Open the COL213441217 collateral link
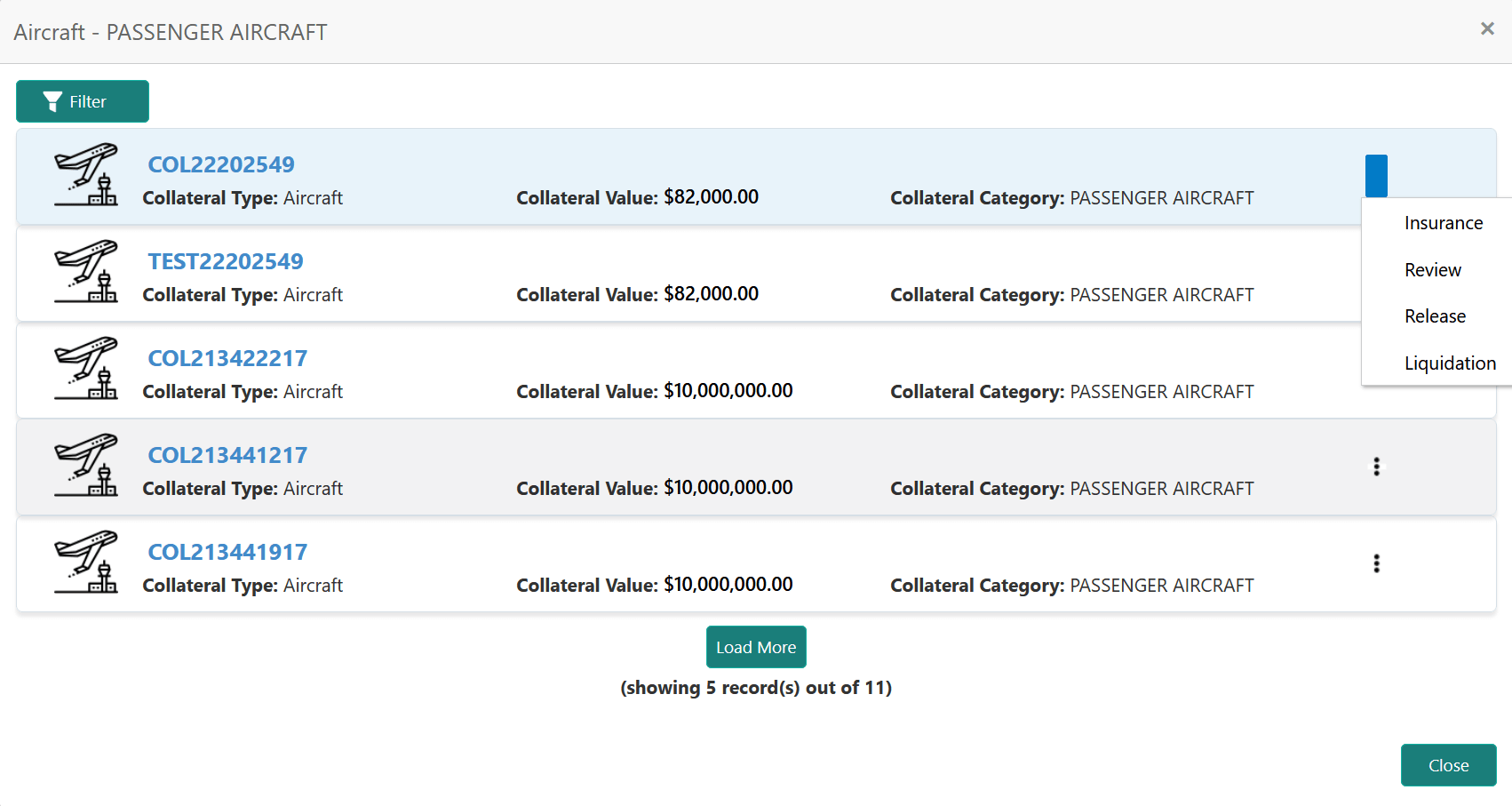 (x=227, y=455)
